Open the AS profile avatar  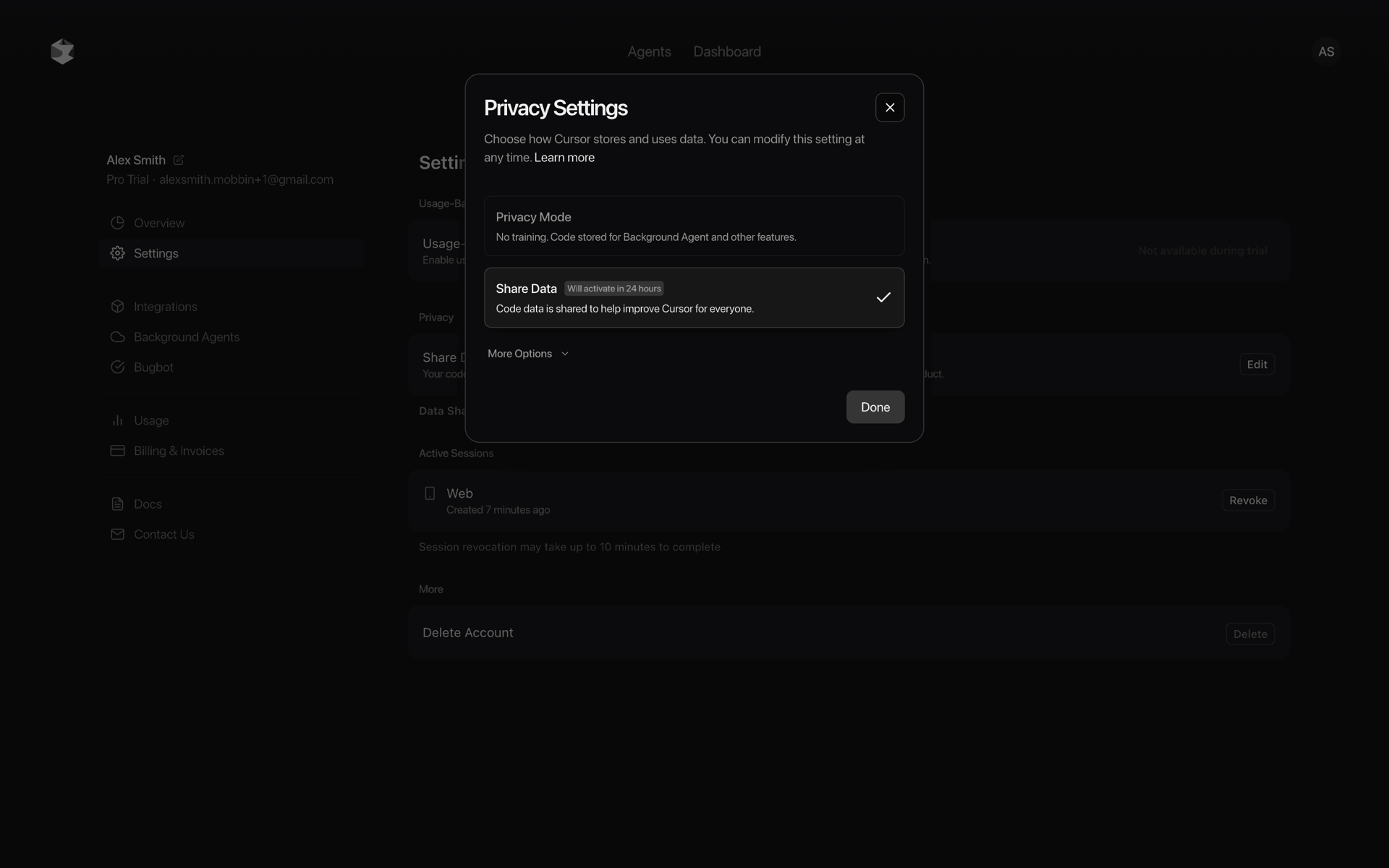click(1325, 51)
